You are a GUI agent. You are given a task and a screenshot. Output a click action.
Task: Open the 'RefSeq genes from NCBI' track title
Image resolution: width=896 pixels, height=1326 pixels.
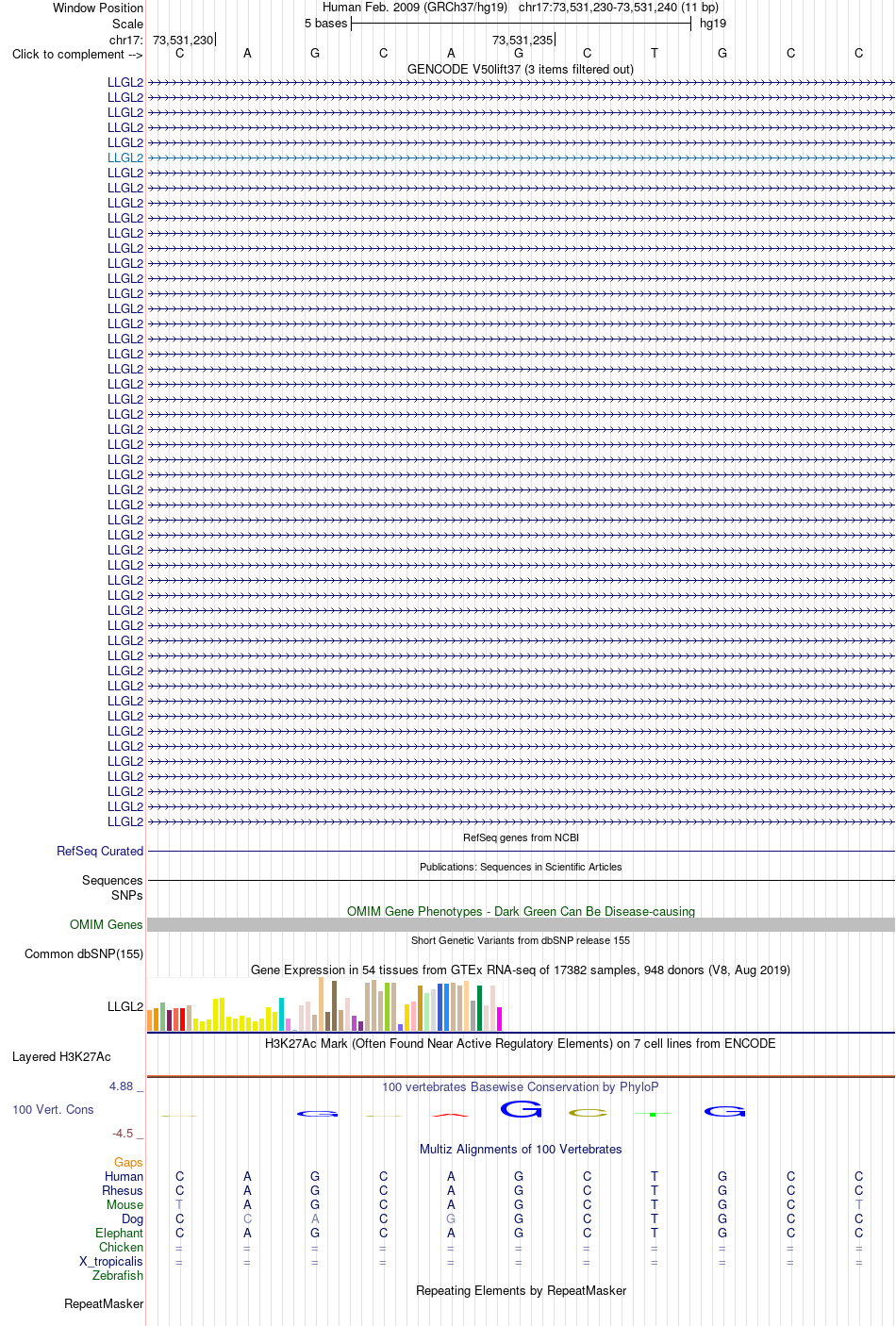click(x=521, y=837)
